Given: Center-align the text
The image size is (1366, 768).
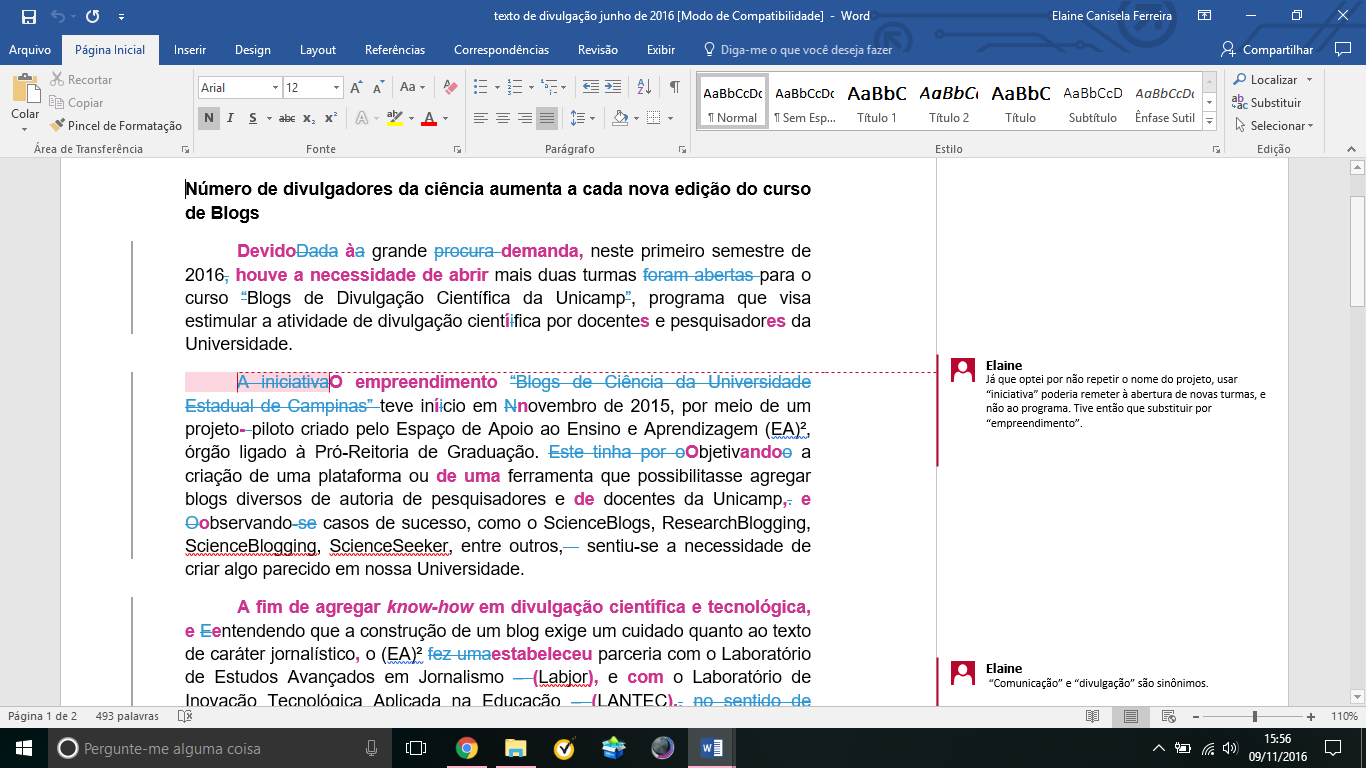Looking at the screenshot, I should tap(503, 118).
